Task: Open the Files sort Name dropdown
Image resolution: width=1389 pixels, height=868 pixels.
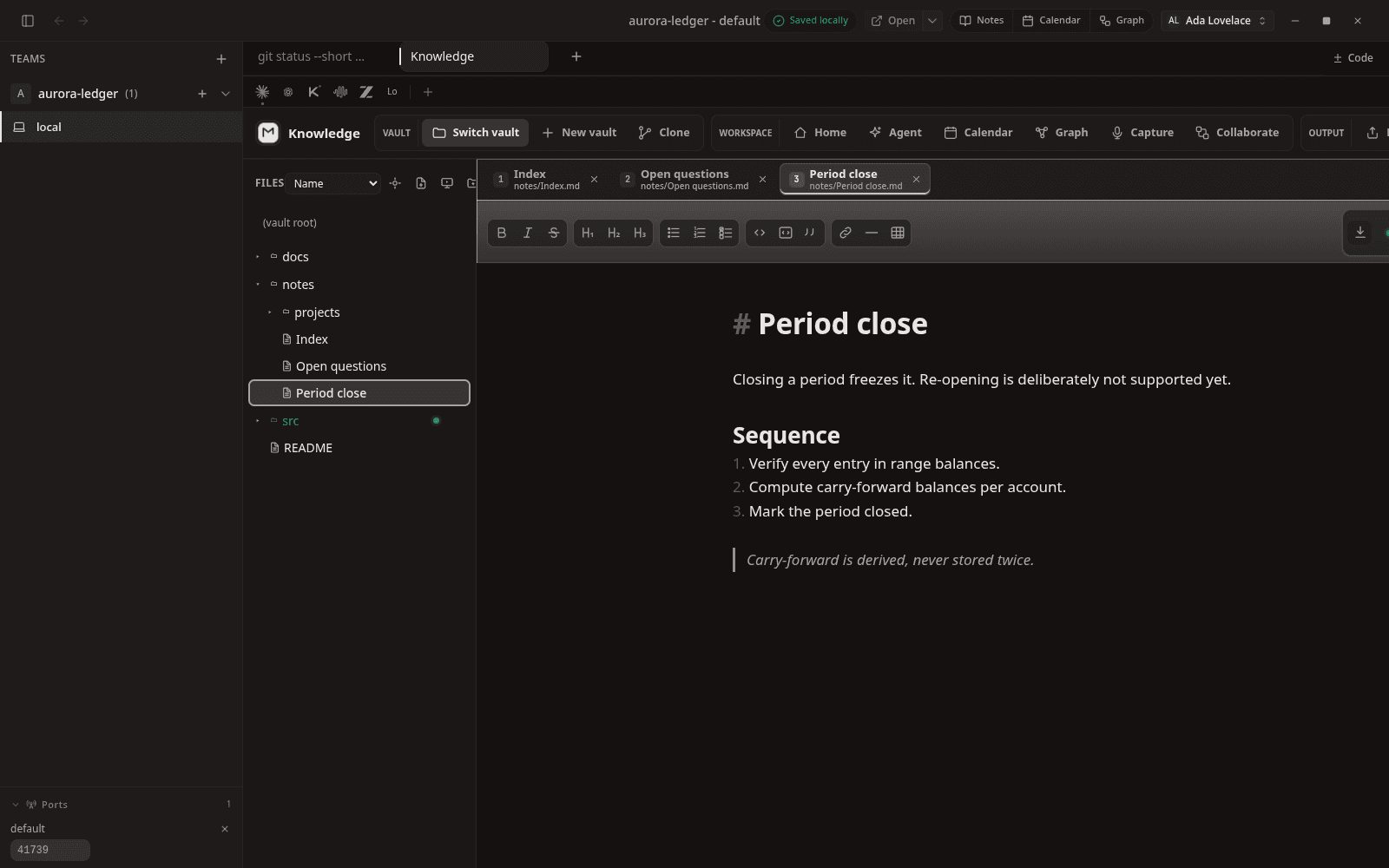Action: [x=335, y=183]
